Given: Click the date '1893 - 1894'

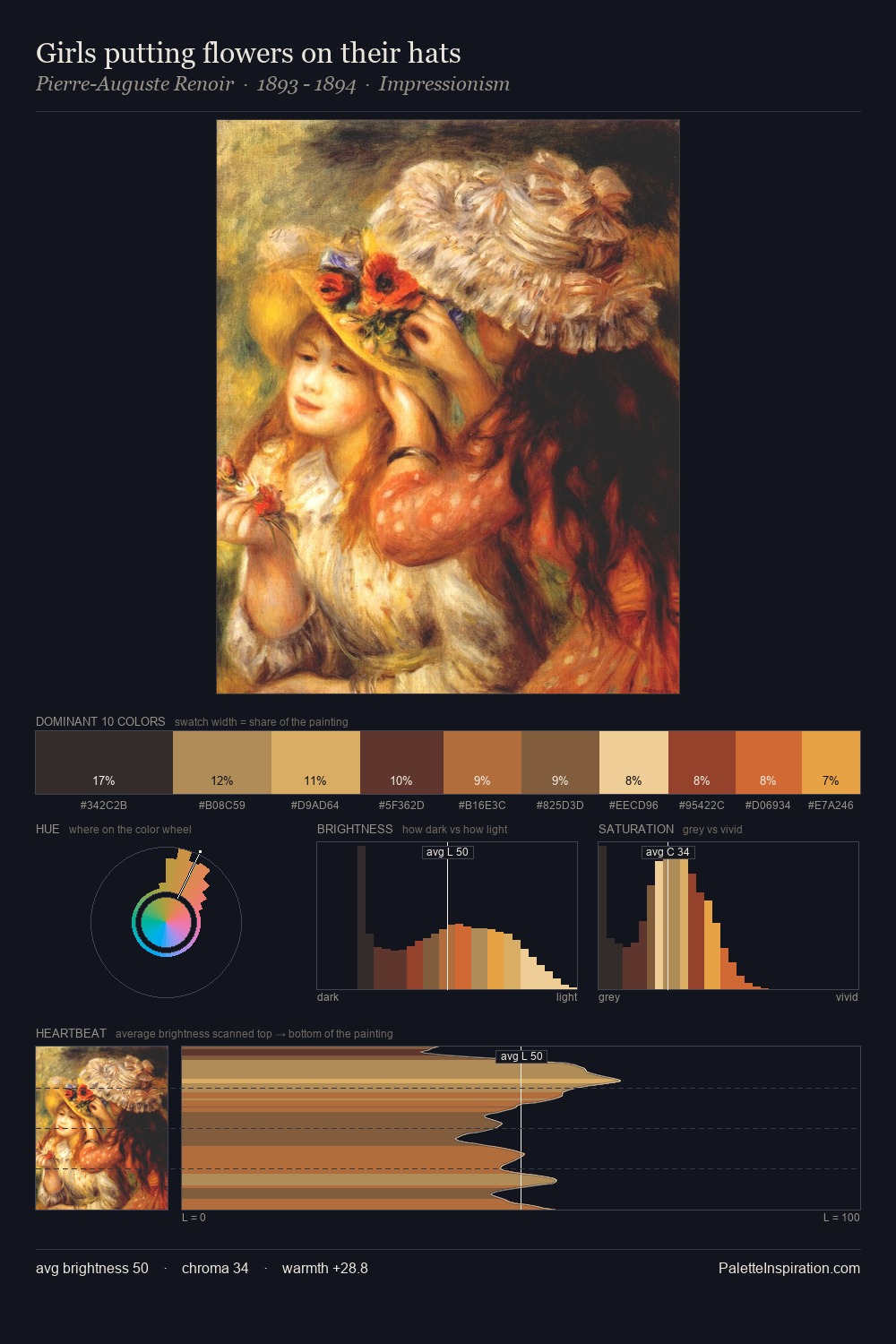Looking at the screenshot, I should click(x=306, y=84).
